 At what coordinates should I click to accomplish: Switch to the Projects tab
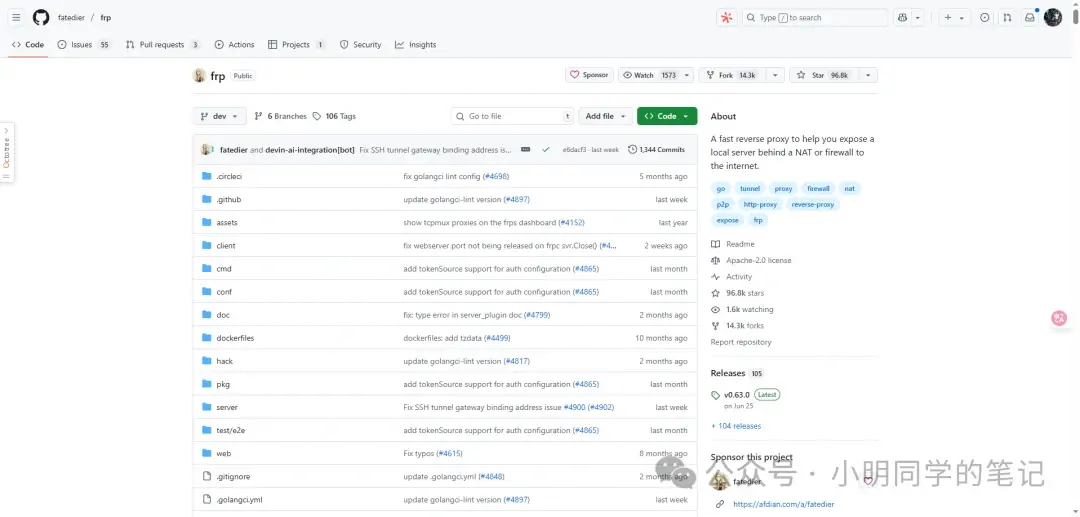coord(296,45)
